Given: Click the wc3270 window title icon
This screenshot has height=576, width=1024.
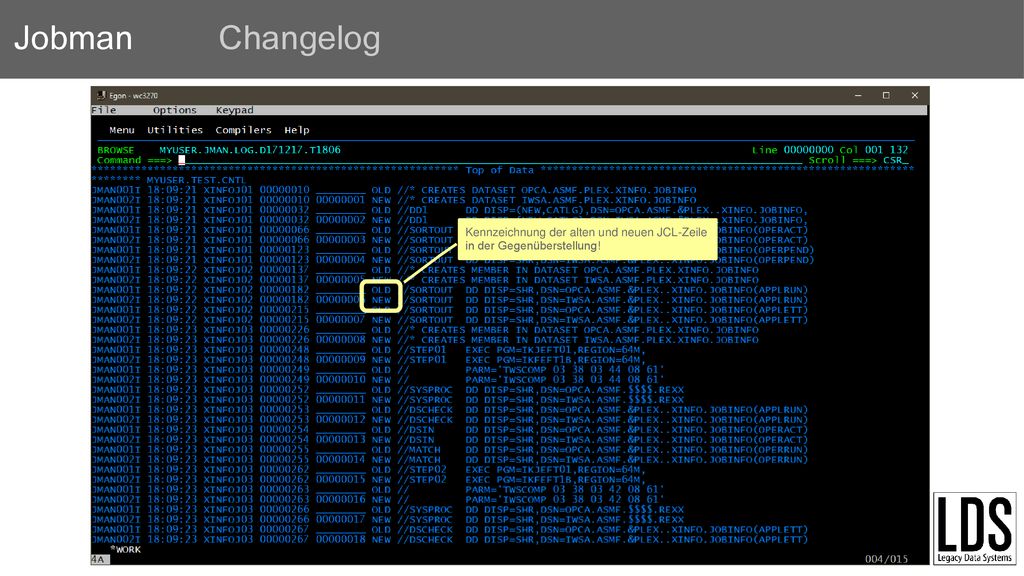Looking at the screenshot, I should pyautogui.click(x=101, y=95).
